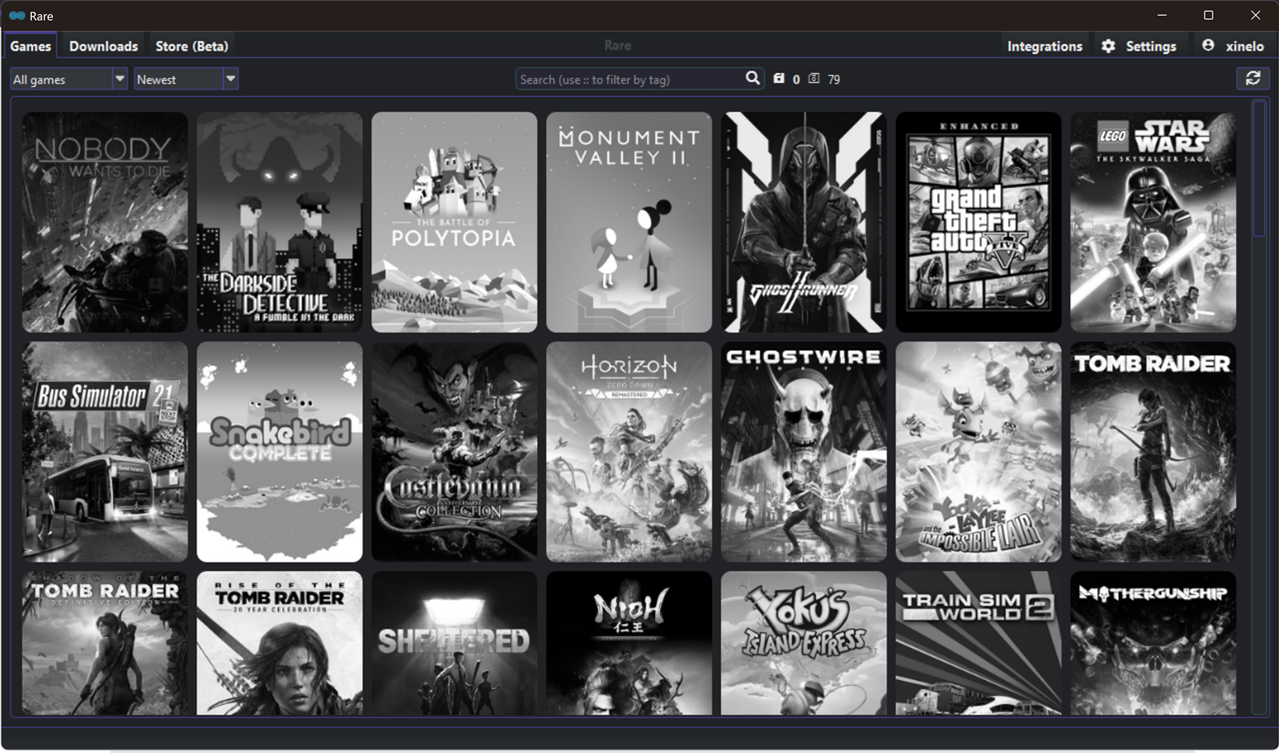Open the Store (Beta) tab
This screenshot has height=753, width=1279.
click(192, 46)
